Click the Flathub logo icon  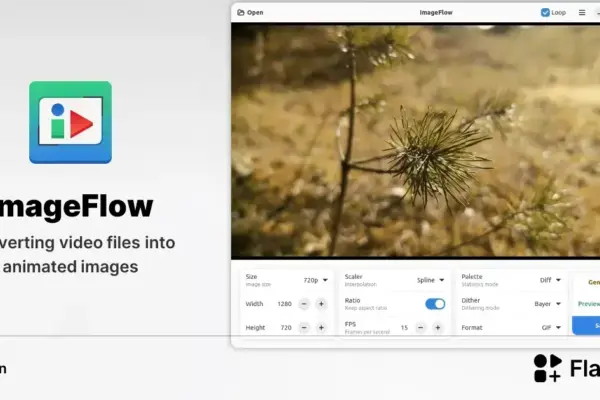point(548,368)
